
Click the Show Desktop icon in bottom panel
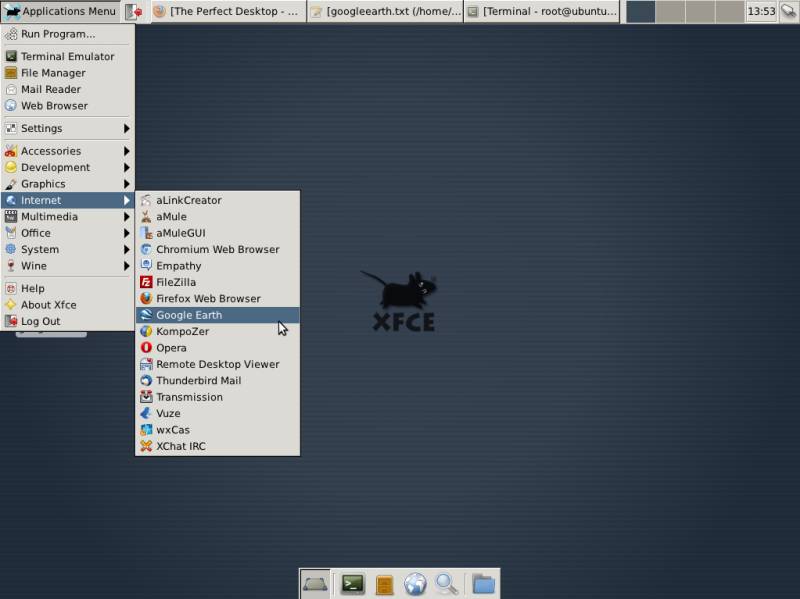pos(315,584)
